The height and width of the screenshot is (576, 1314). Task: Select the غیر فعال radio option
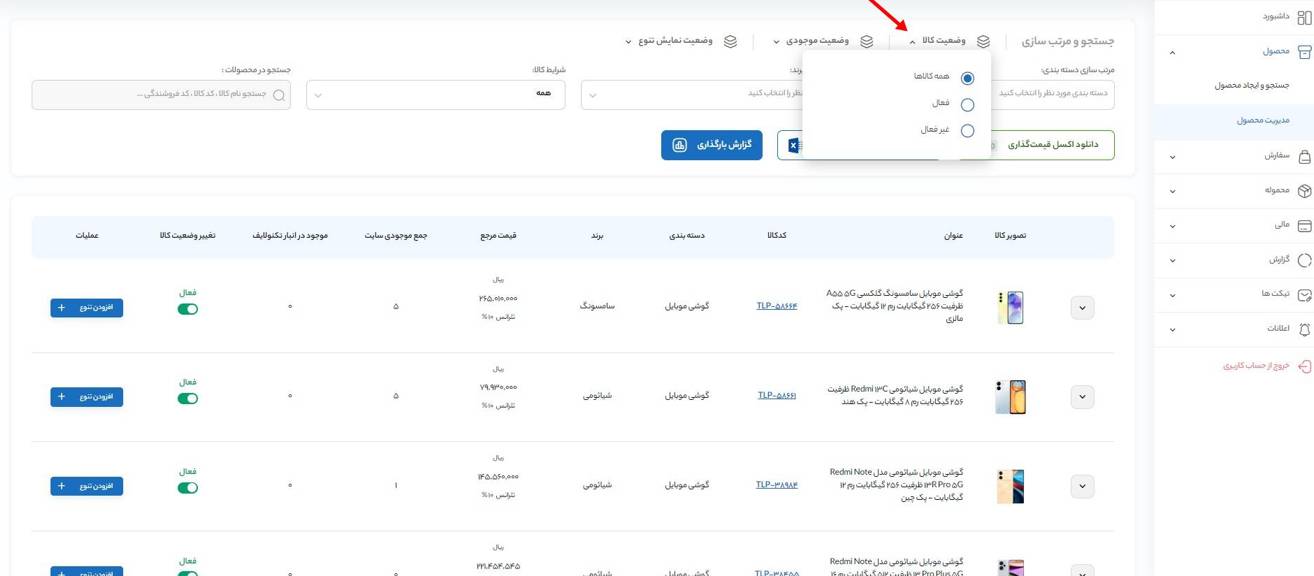967,130
